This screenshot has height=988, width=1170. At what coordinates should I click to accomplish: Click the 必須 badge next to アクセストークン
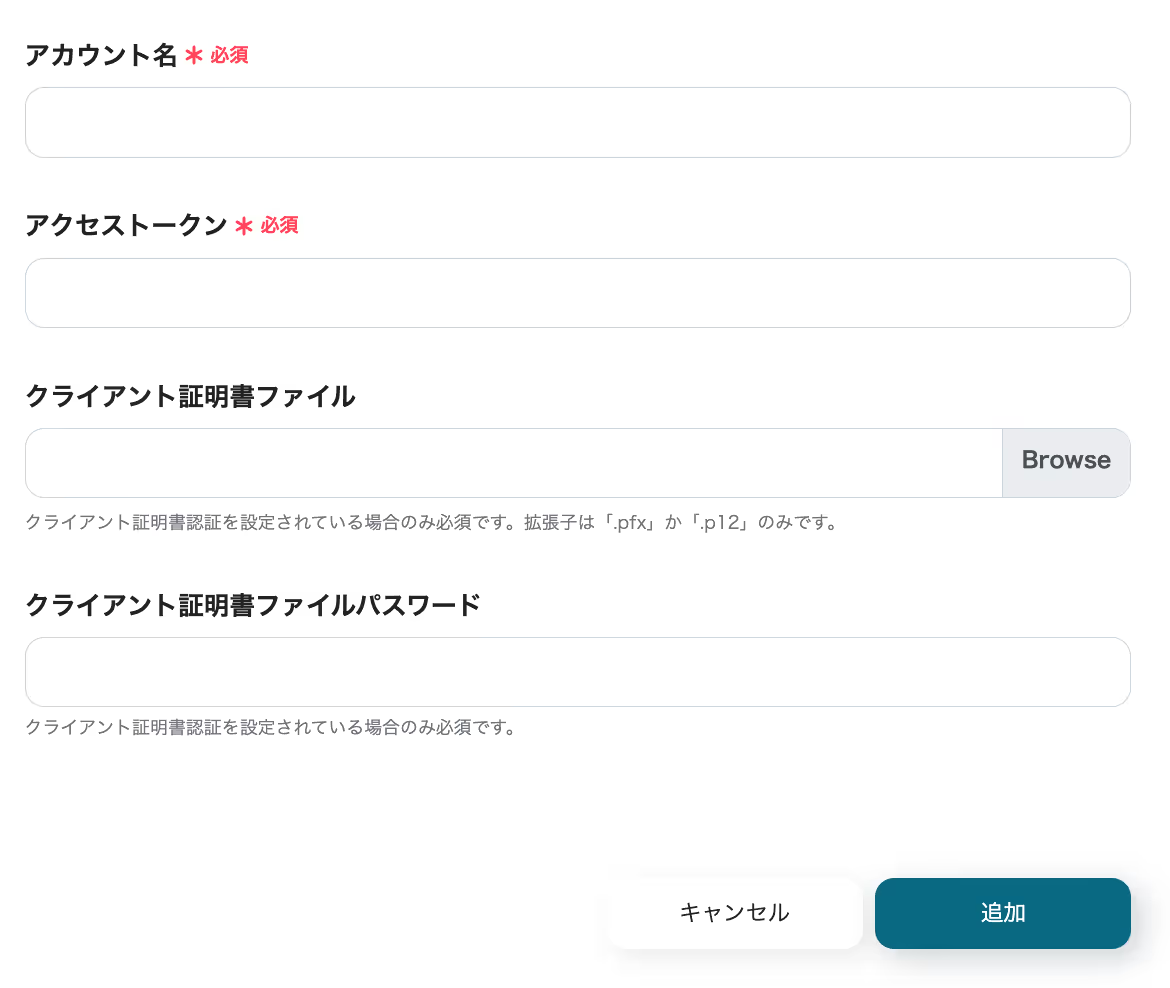point(279,226)
